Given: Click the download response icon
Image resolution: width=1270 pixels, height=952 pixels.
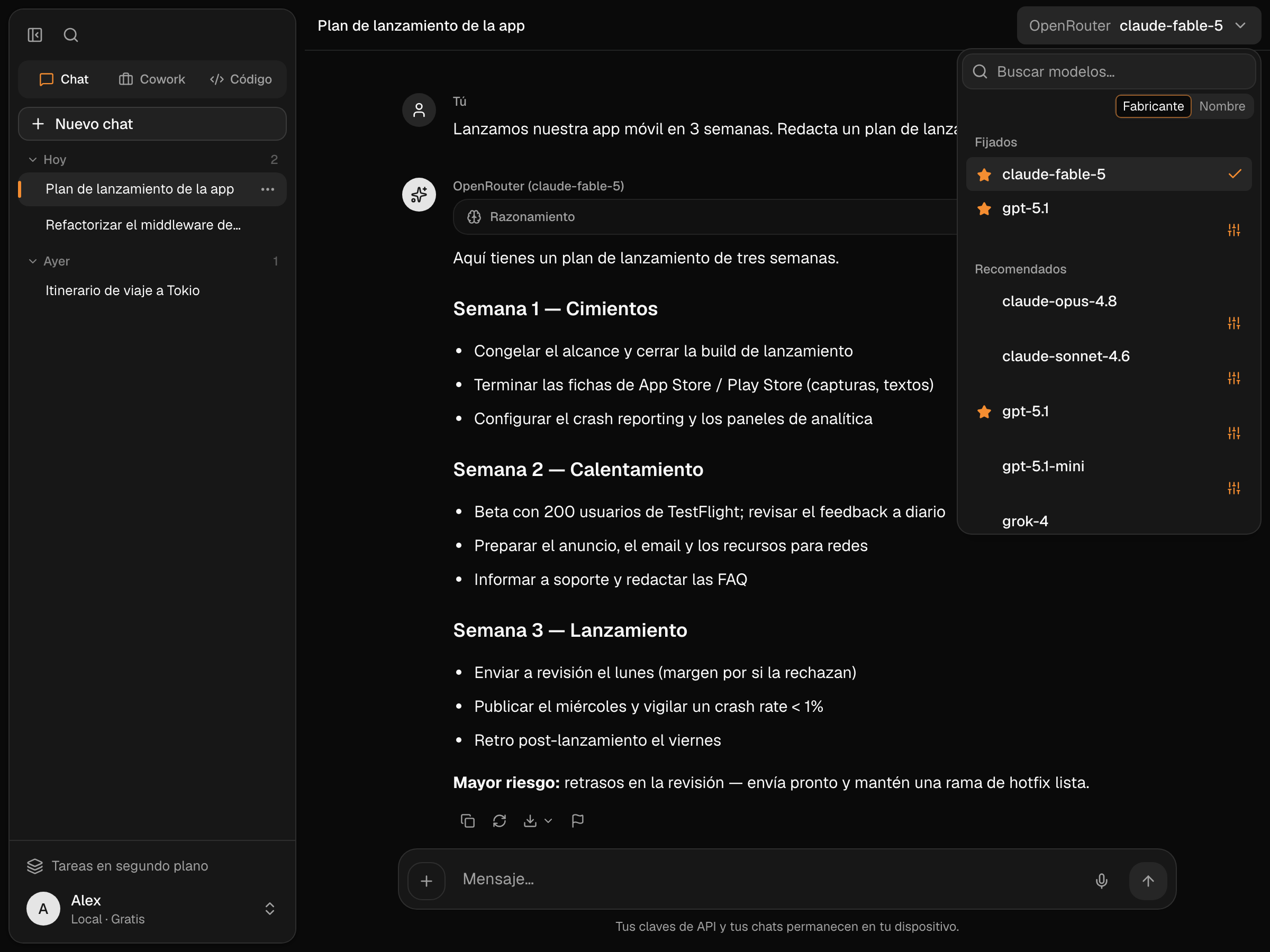Looking at the screenshot, I should tap(530, 821).
